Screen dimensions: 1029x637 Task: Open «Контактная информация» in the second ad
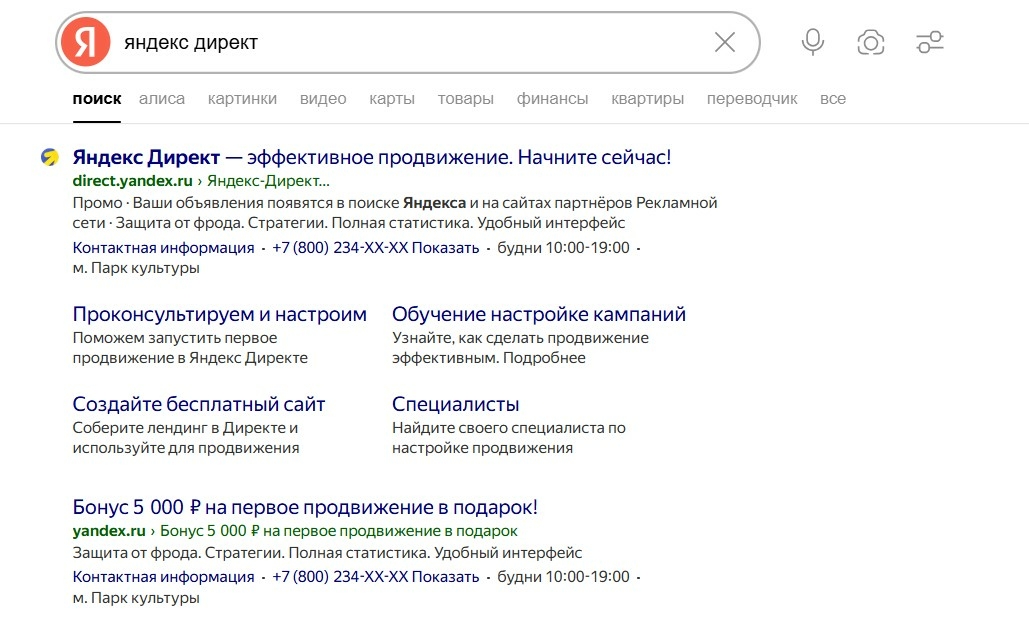163,577
